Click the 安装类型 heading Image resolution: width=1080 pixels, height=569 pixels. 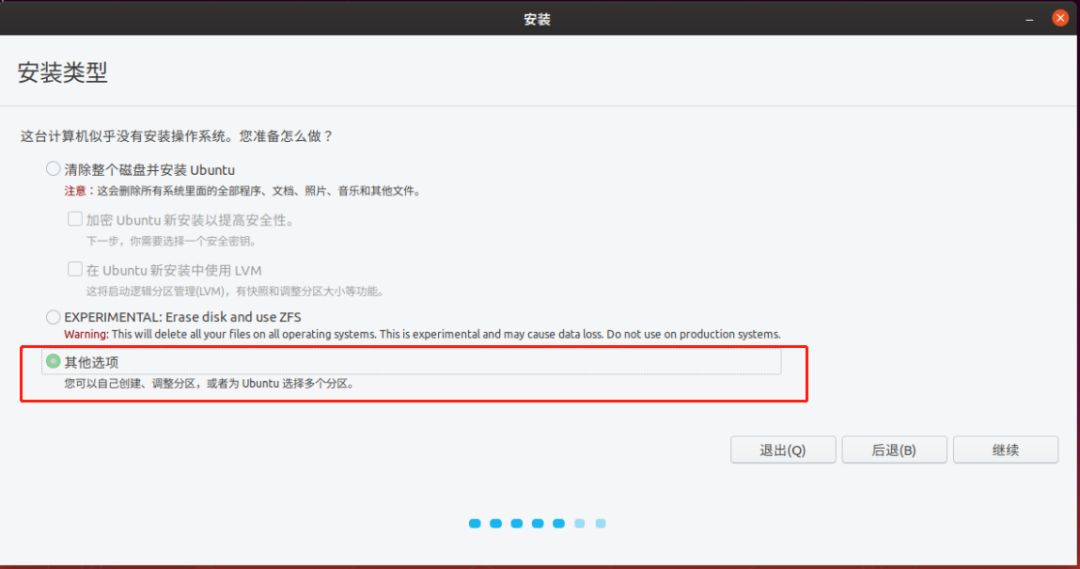[x=63, y=72]
